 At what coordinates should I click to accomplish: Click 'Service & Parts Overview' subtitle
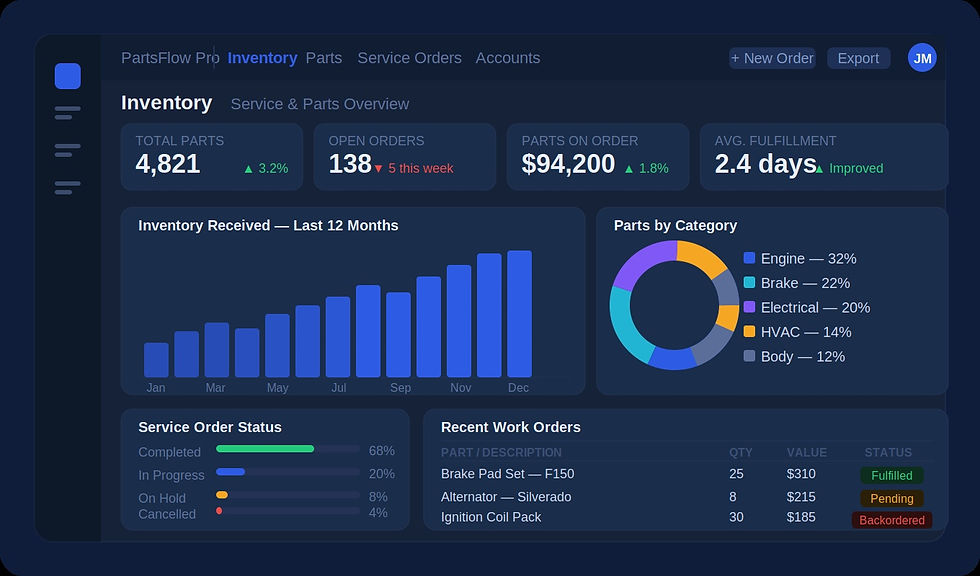pos(320,104)
